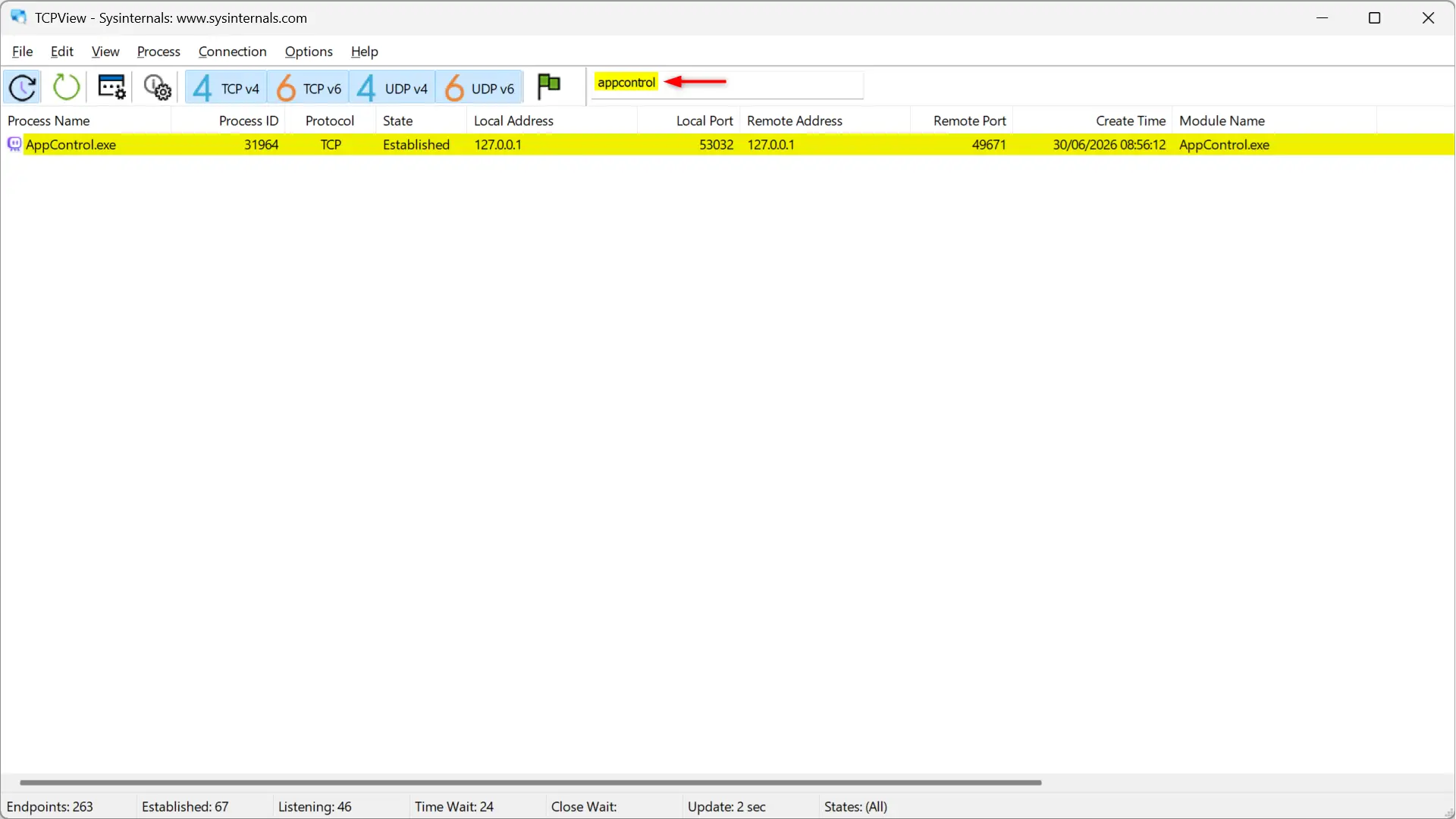Click Time Wait: 24 in status bar
This screenshot has height=819, width=1456.
(453, 807)
